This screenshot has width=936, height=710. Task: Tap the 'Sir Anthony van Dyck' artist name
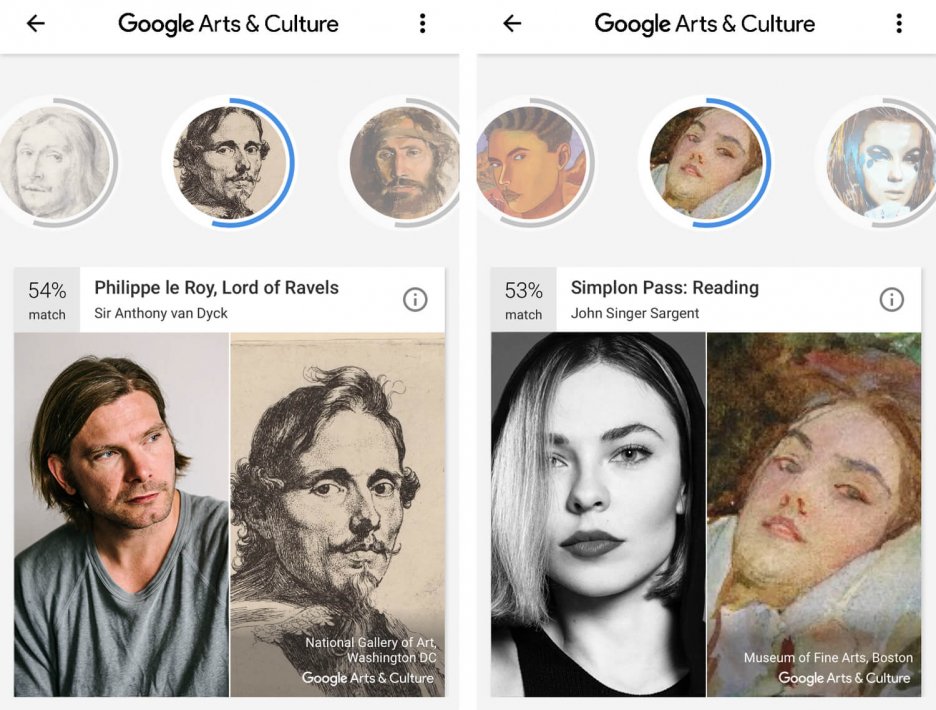click(x=161, y=313)
